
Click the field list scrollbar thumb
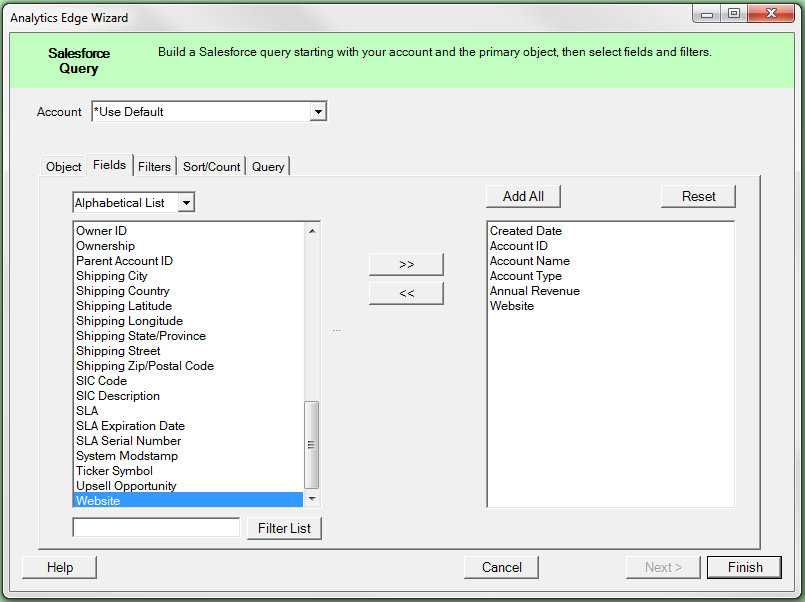pos(312,444)
